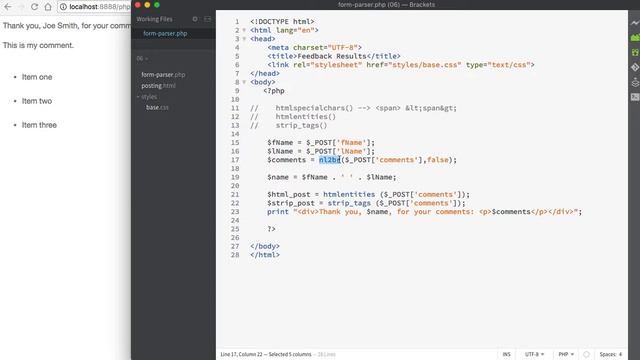The height and width of the screenshot is (360, 640).
Task: Click the bottom-most icon in Brackets right toolbar
Action: click(635, 97)
